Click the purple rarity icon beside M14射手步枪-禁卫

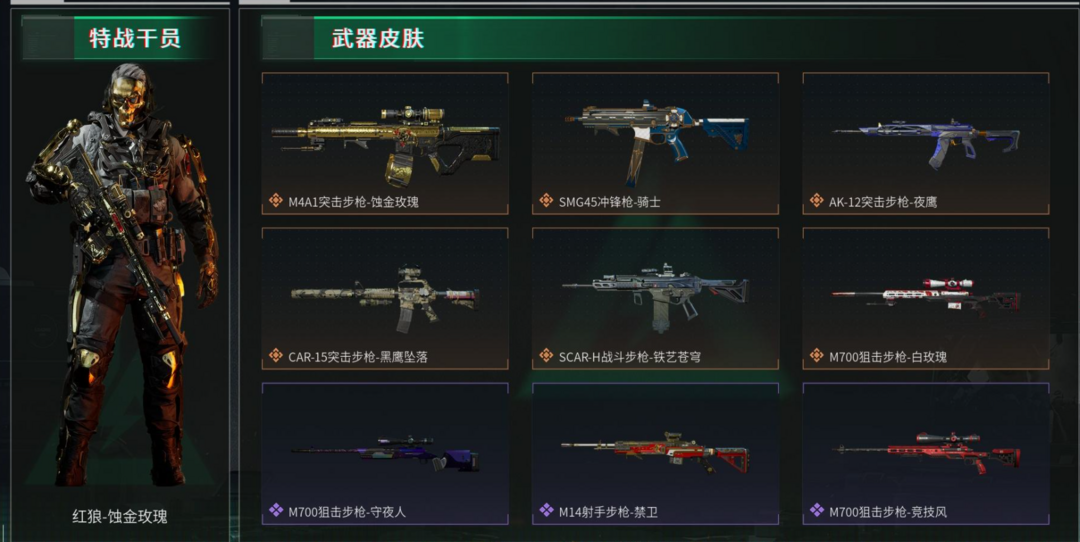point(546,510)
